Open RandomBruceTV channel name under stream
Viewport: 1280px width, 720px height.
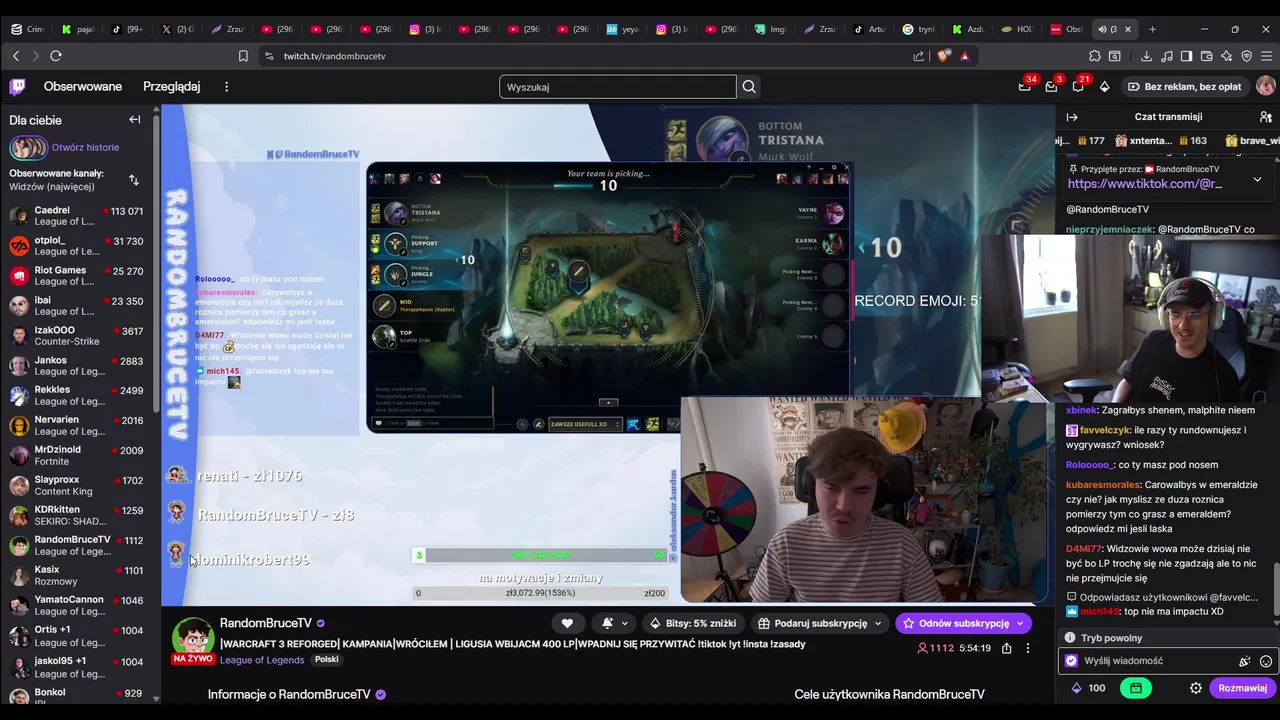(266, 623)
